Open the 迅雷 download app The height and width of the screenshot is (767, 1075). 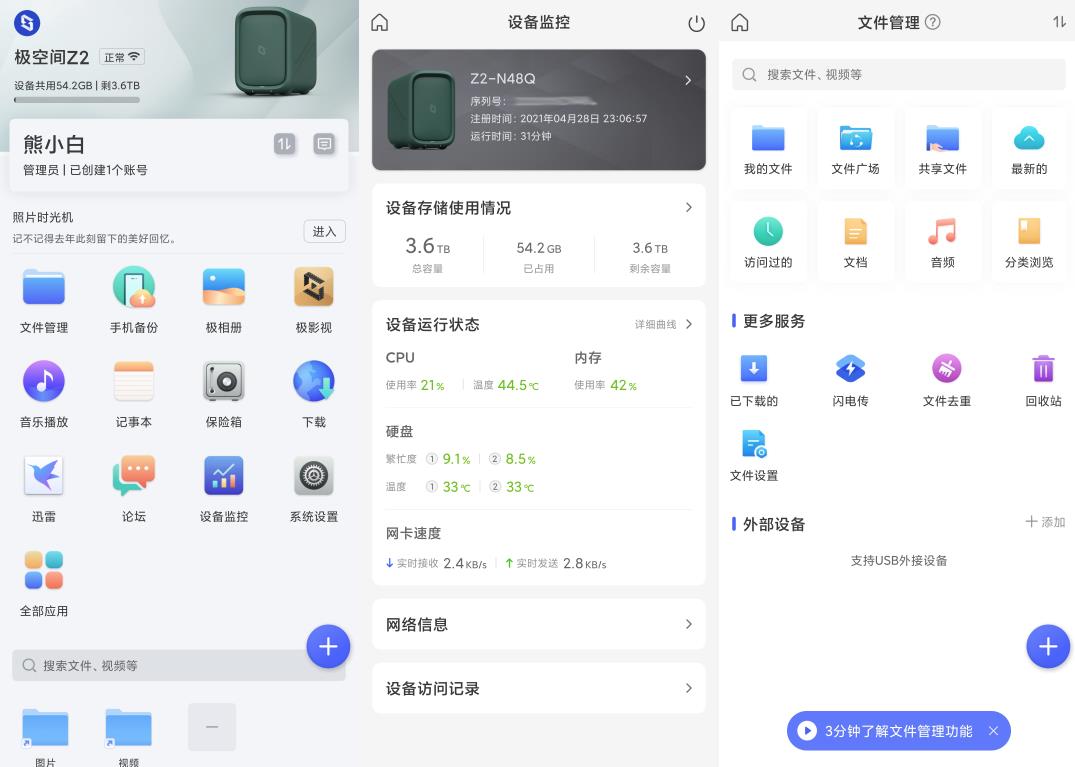pos(44,475)
